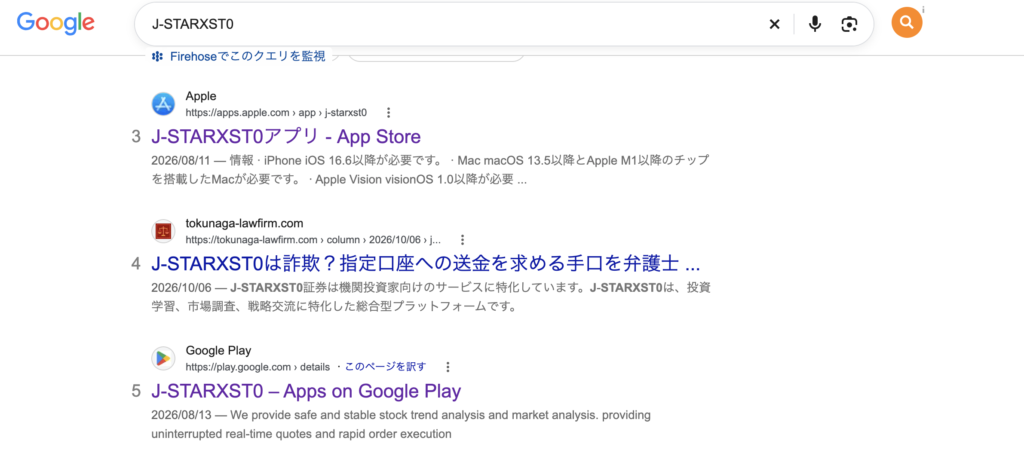
Task: Open more options for tokunaga-lawfirm result
Action: coord(462,239)
